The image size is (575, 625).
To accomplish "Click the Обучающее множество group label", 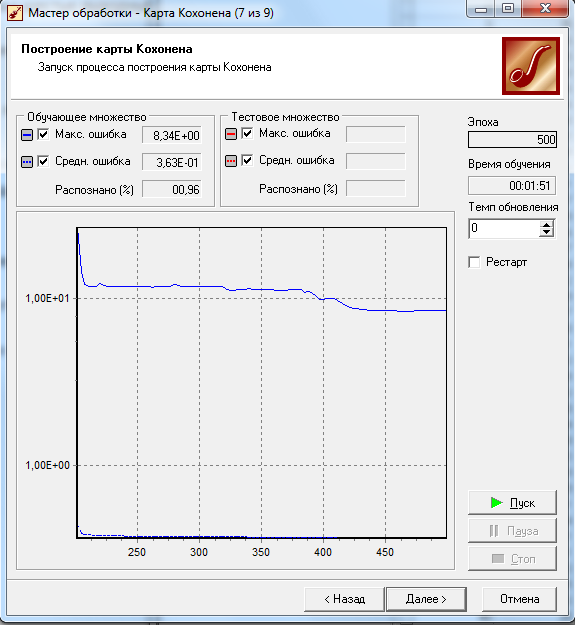I will point(86,117).
